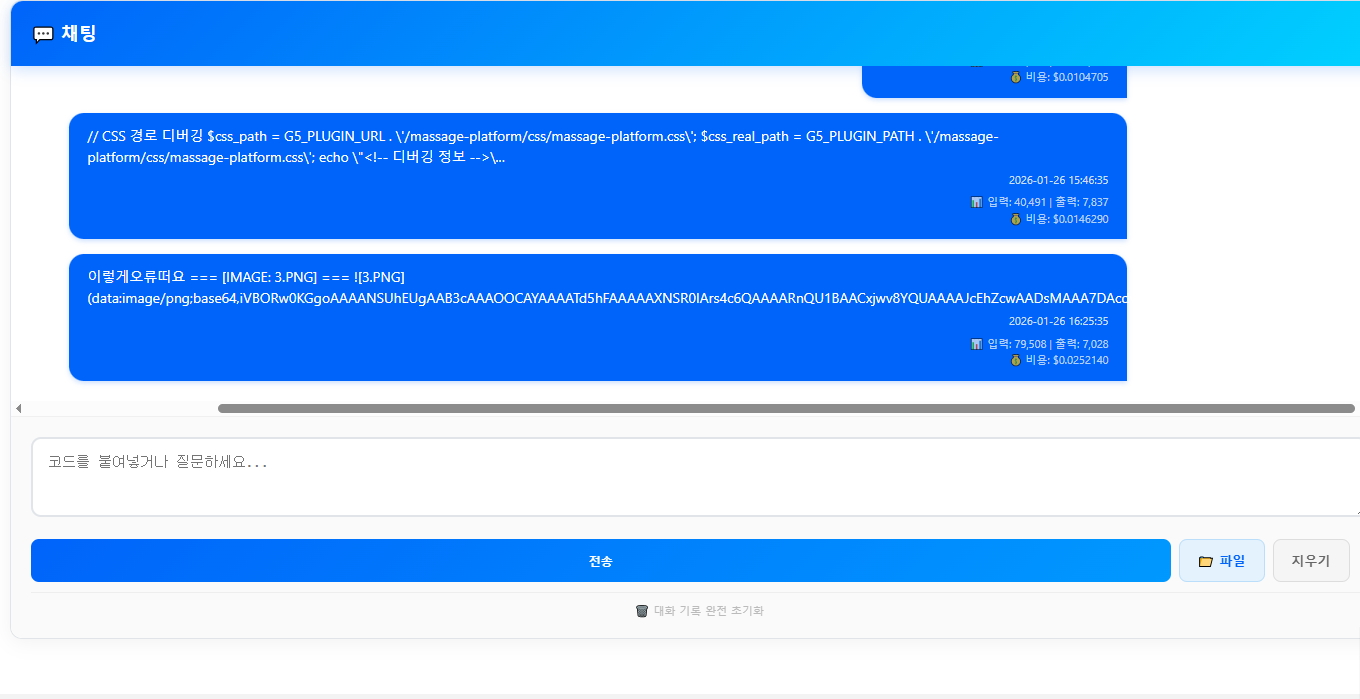The image size is (1360, 699).
Task: Click the 대화 기록 완전 초기화 reset link
Action: point(708,611)
